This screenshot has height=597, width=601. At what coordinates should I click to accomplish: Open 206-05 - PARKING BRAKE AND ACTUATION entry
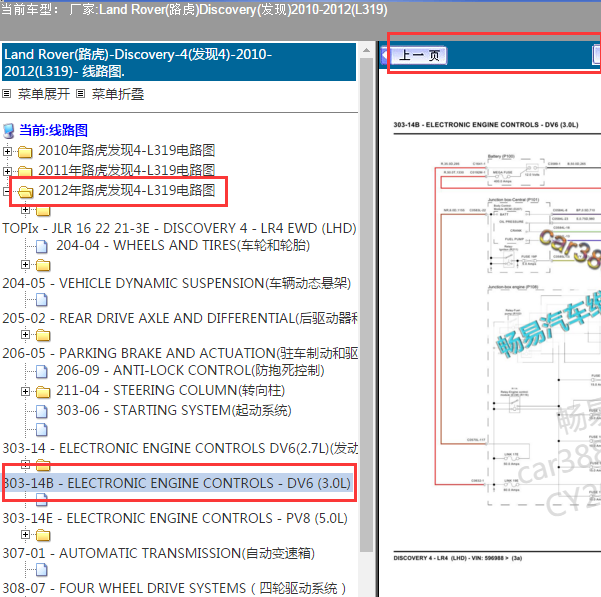point(180,353)
